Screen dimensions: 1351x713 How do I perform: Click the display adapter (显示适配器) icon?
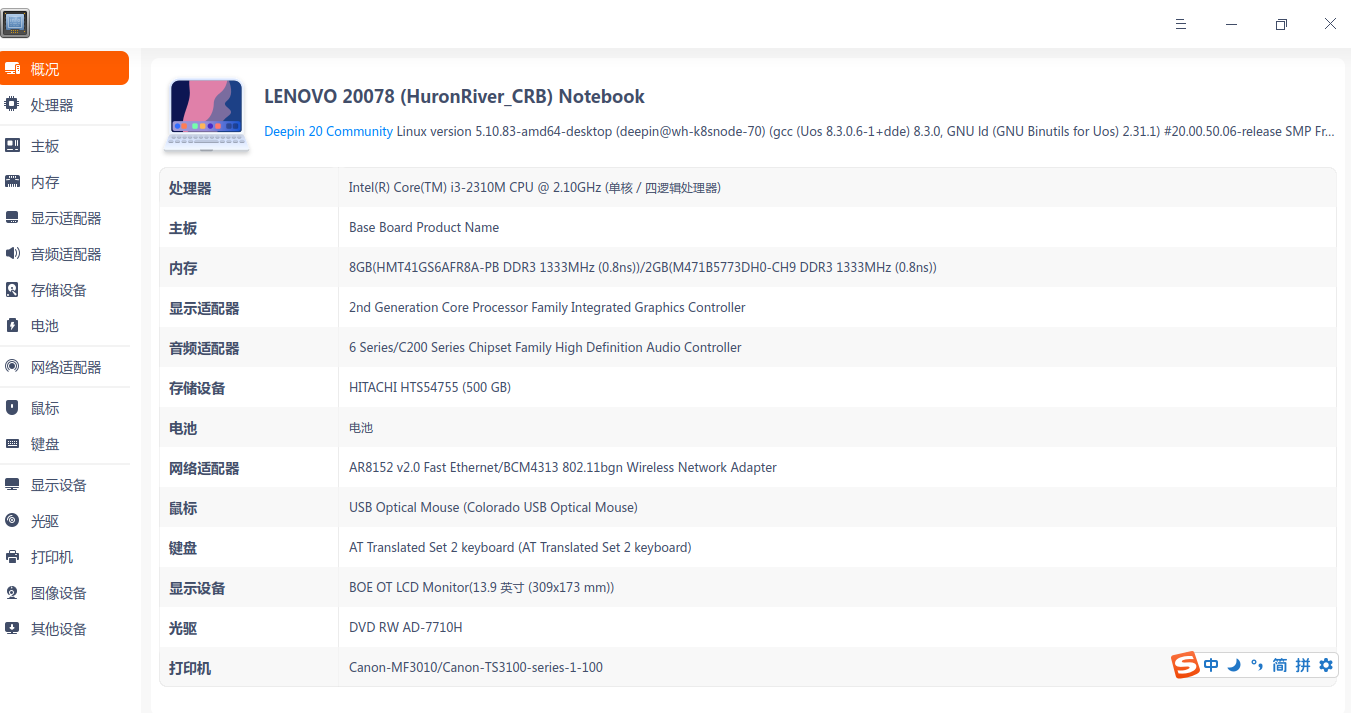(13, 218)
